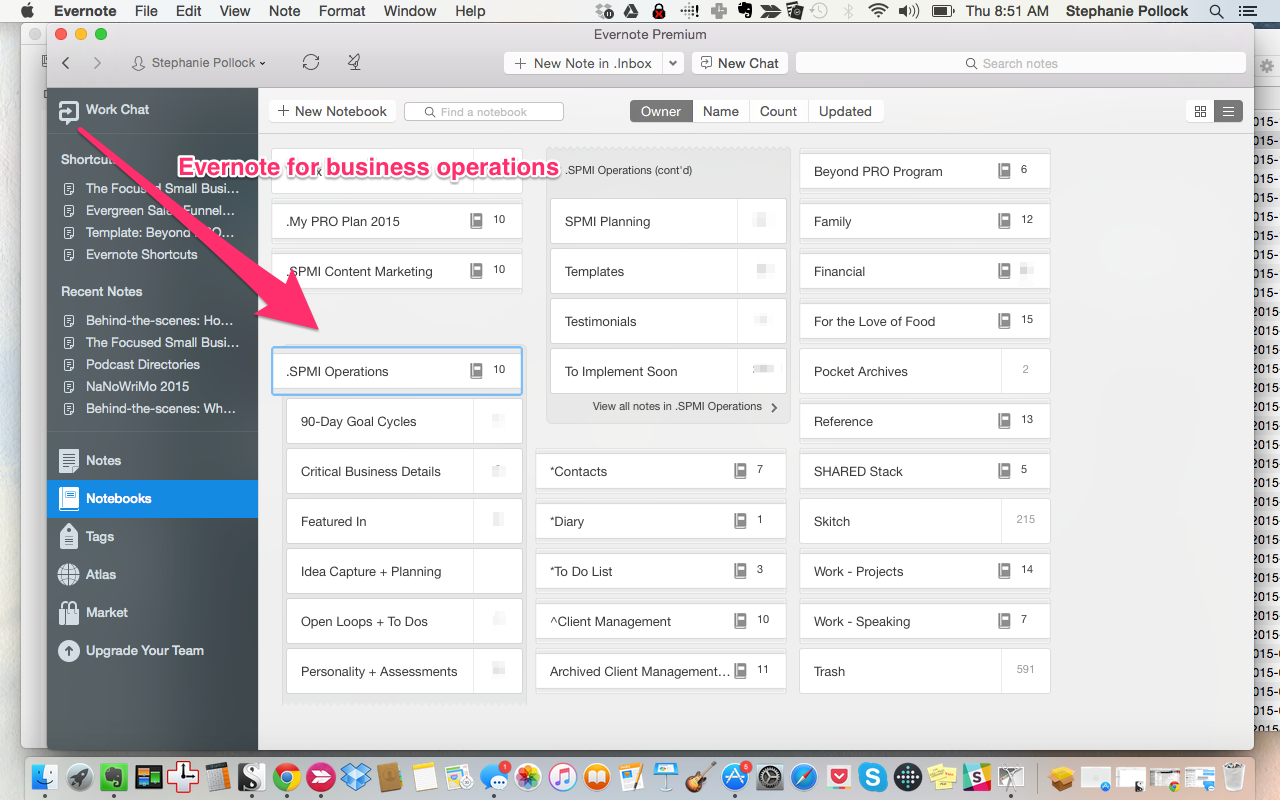Click the Search notes field

click(1020, 63)
